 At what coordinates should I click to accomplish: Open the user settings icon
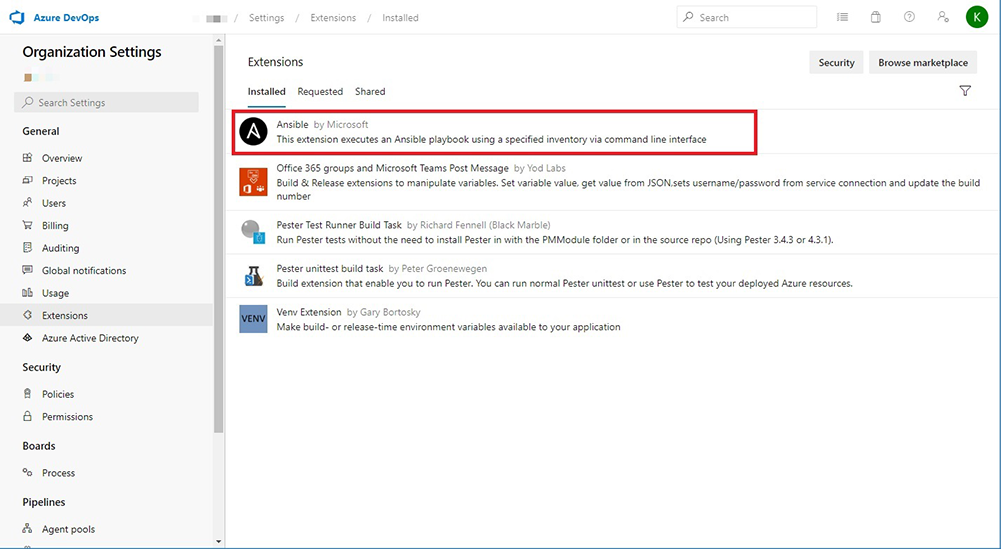point(943,17)
